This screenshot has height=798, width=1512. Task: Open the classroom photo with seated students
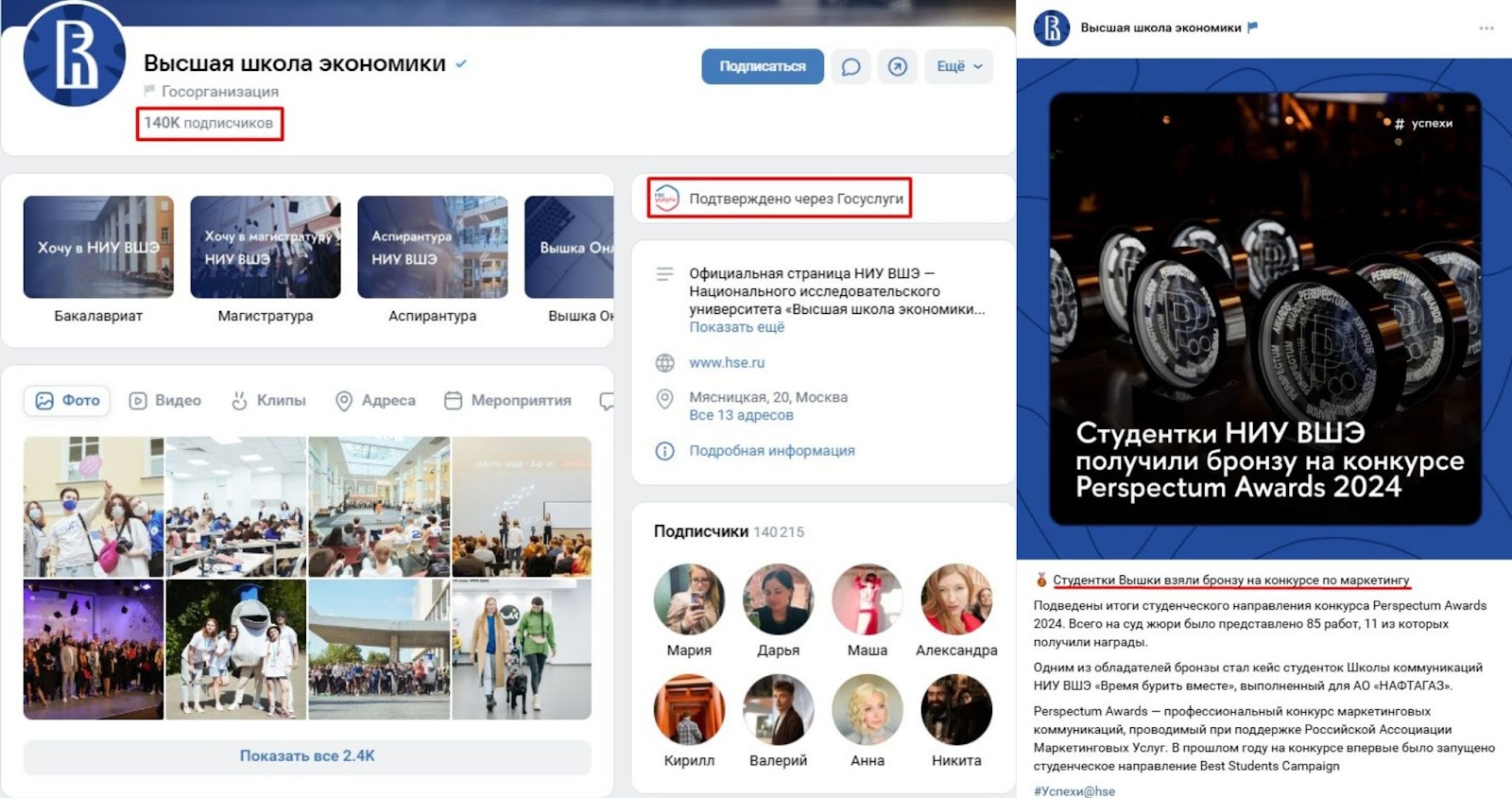tap(236, 507)
